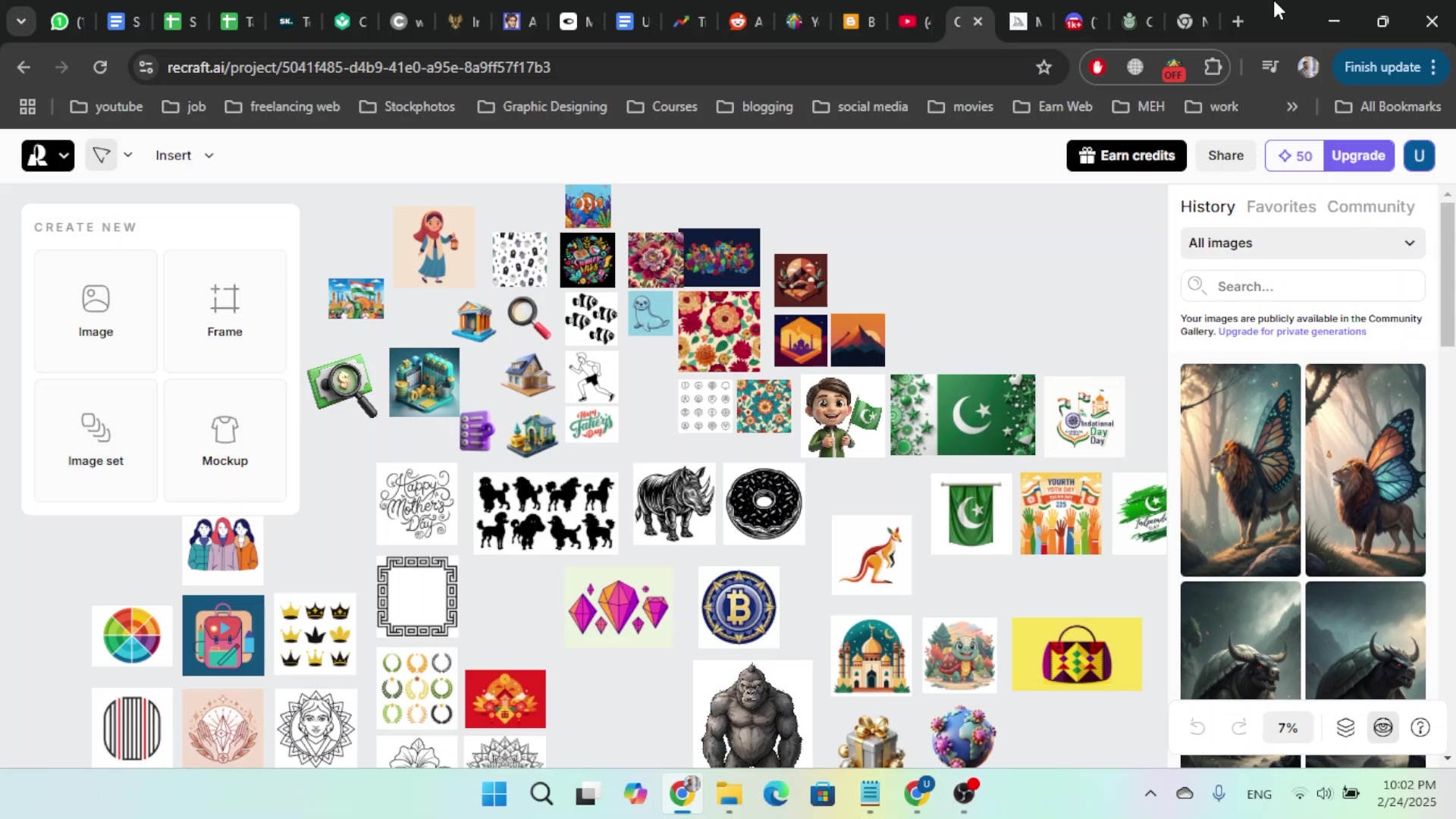This screenshot has height=819, width=1456.
Task: Switch to the Community tab
Action: coord(1370,206)
